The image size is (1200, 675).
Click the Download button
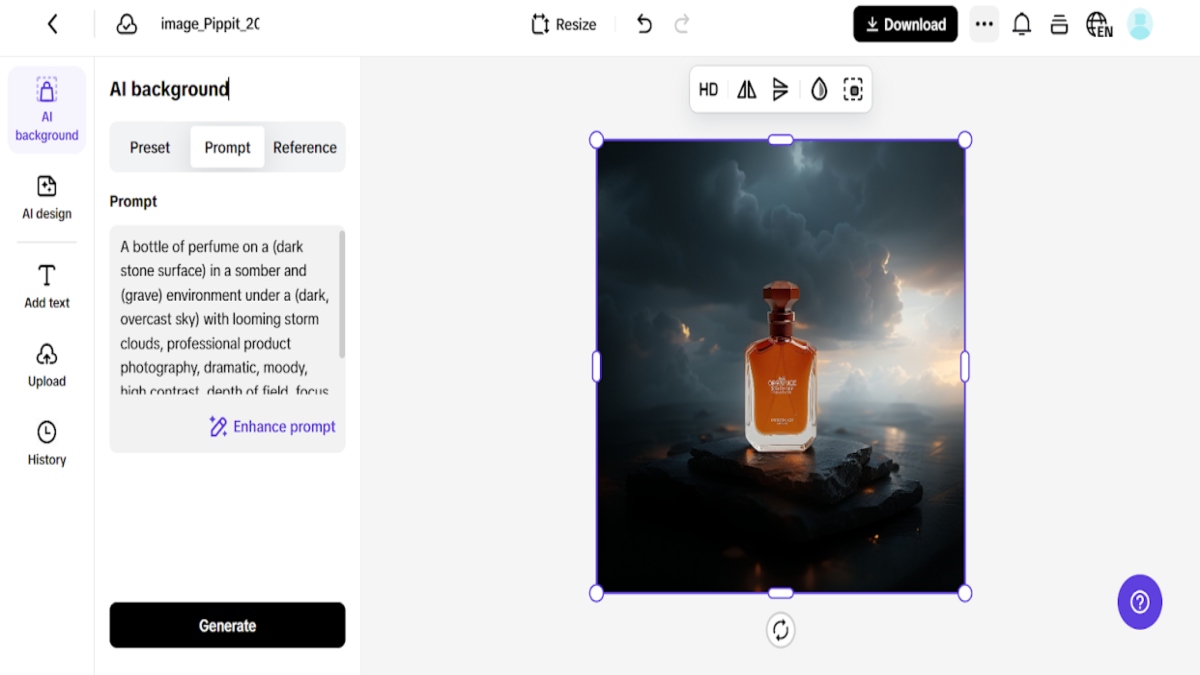pyautogui.click(x=905, y=24)
